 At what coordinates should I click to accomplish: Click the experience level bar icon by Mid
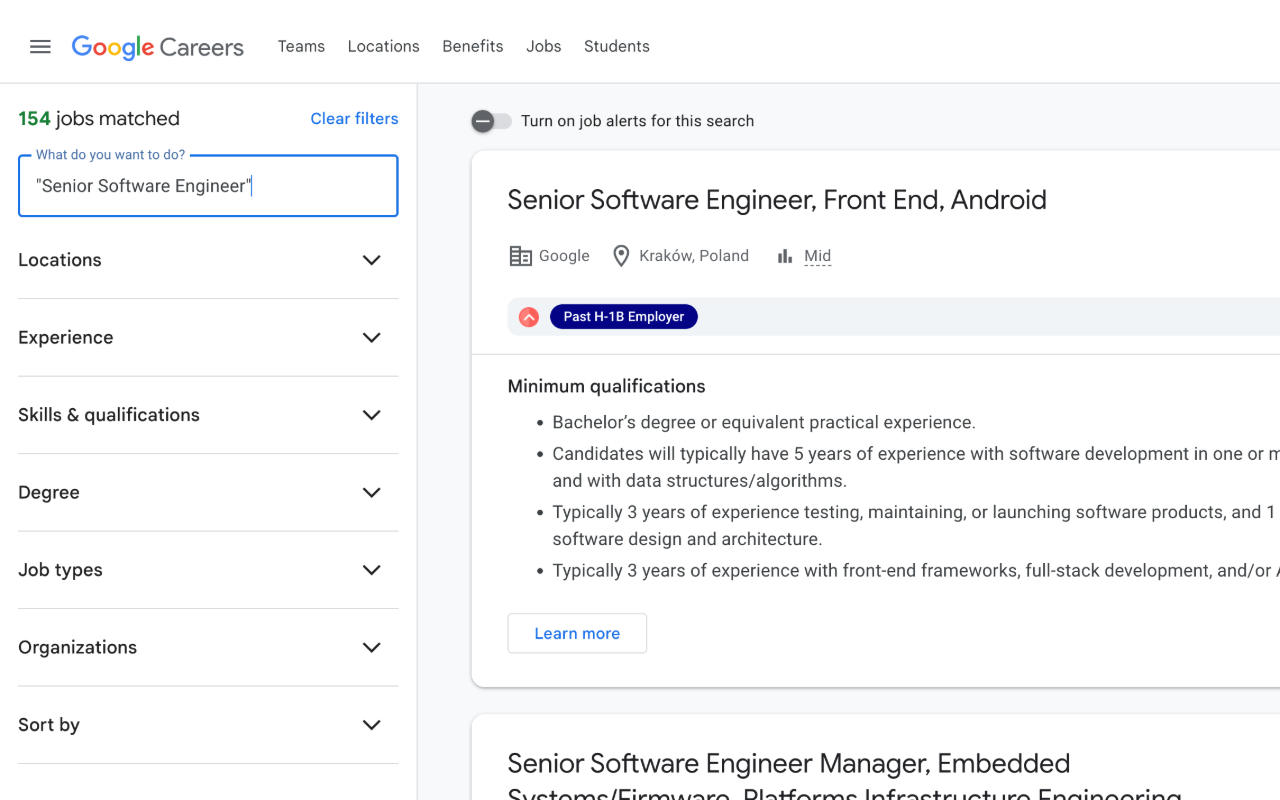(785, 256)
